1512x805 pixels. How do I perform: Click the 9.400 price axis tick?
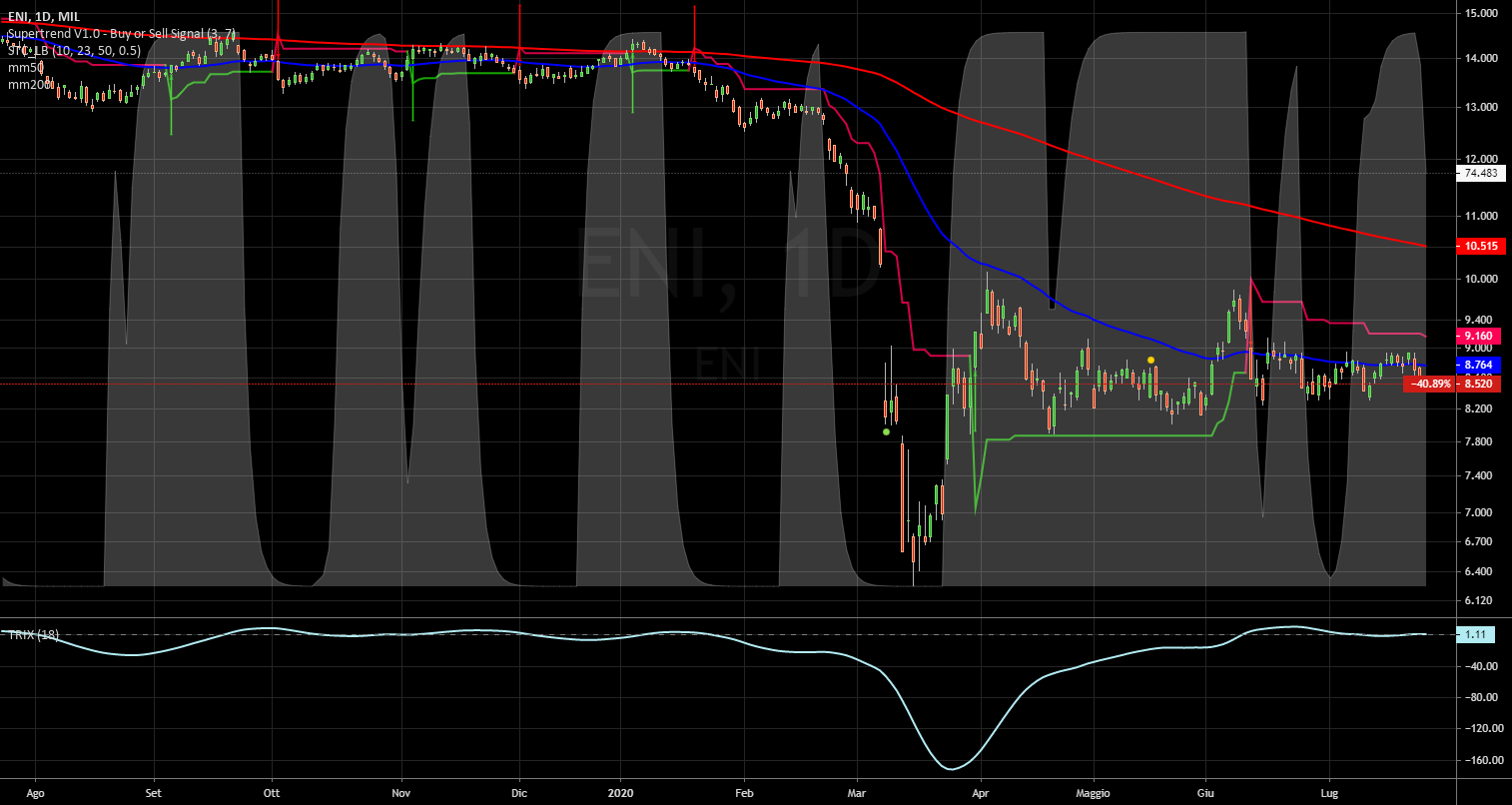(x=1480, y=320)
